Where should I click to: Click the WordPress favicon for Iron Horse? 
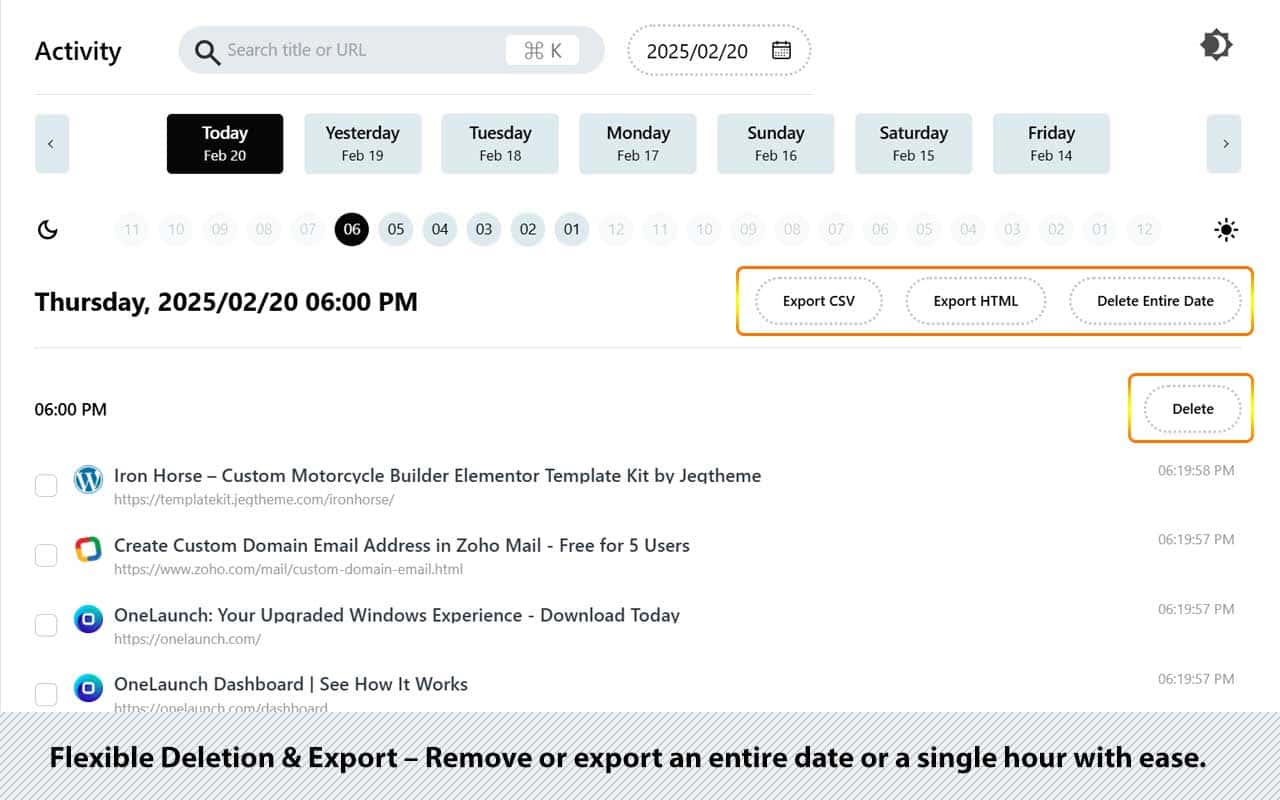(88, 480)
